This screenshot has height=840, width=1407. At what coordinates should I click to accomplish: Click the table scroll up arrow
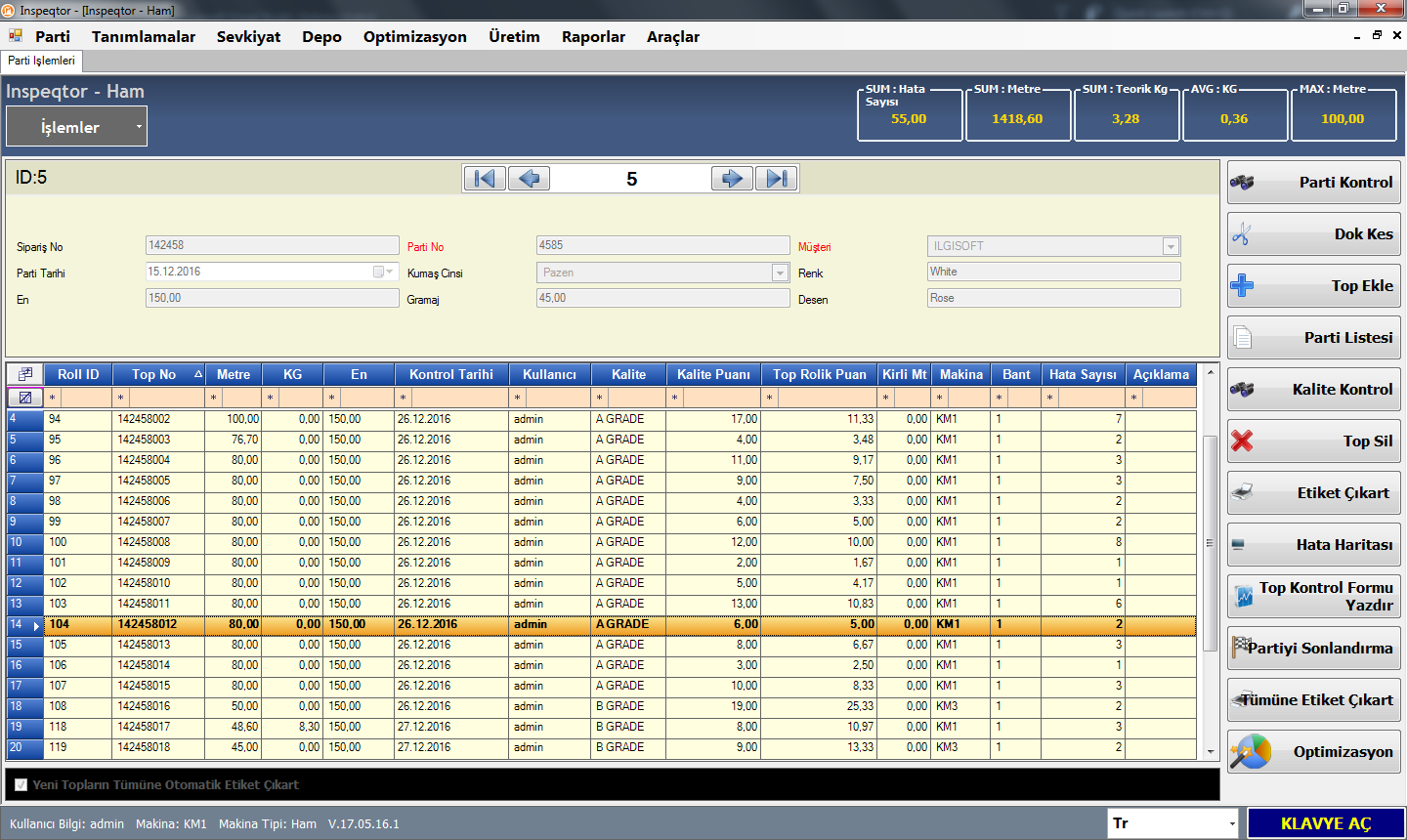[1210, 373]
